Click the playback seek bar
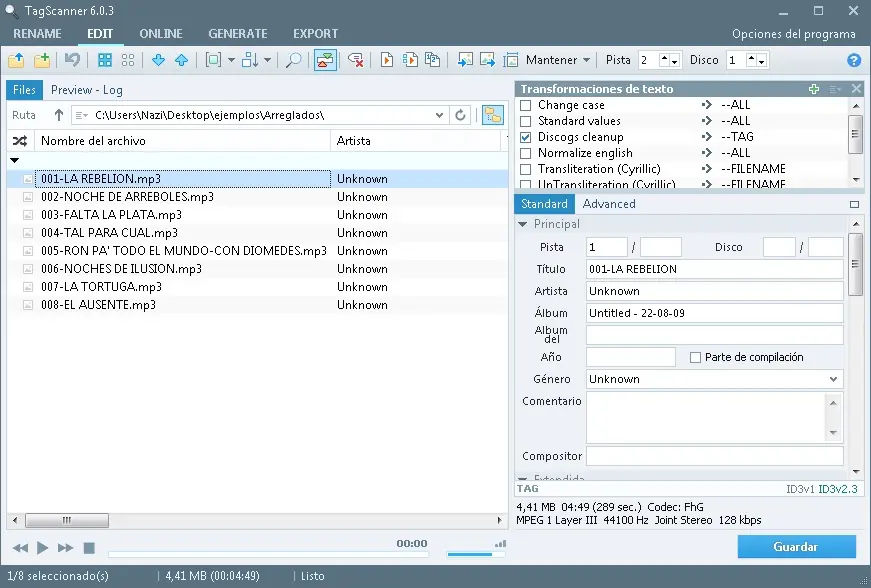Screen dimensions: 871x588 tap(268, 554)
